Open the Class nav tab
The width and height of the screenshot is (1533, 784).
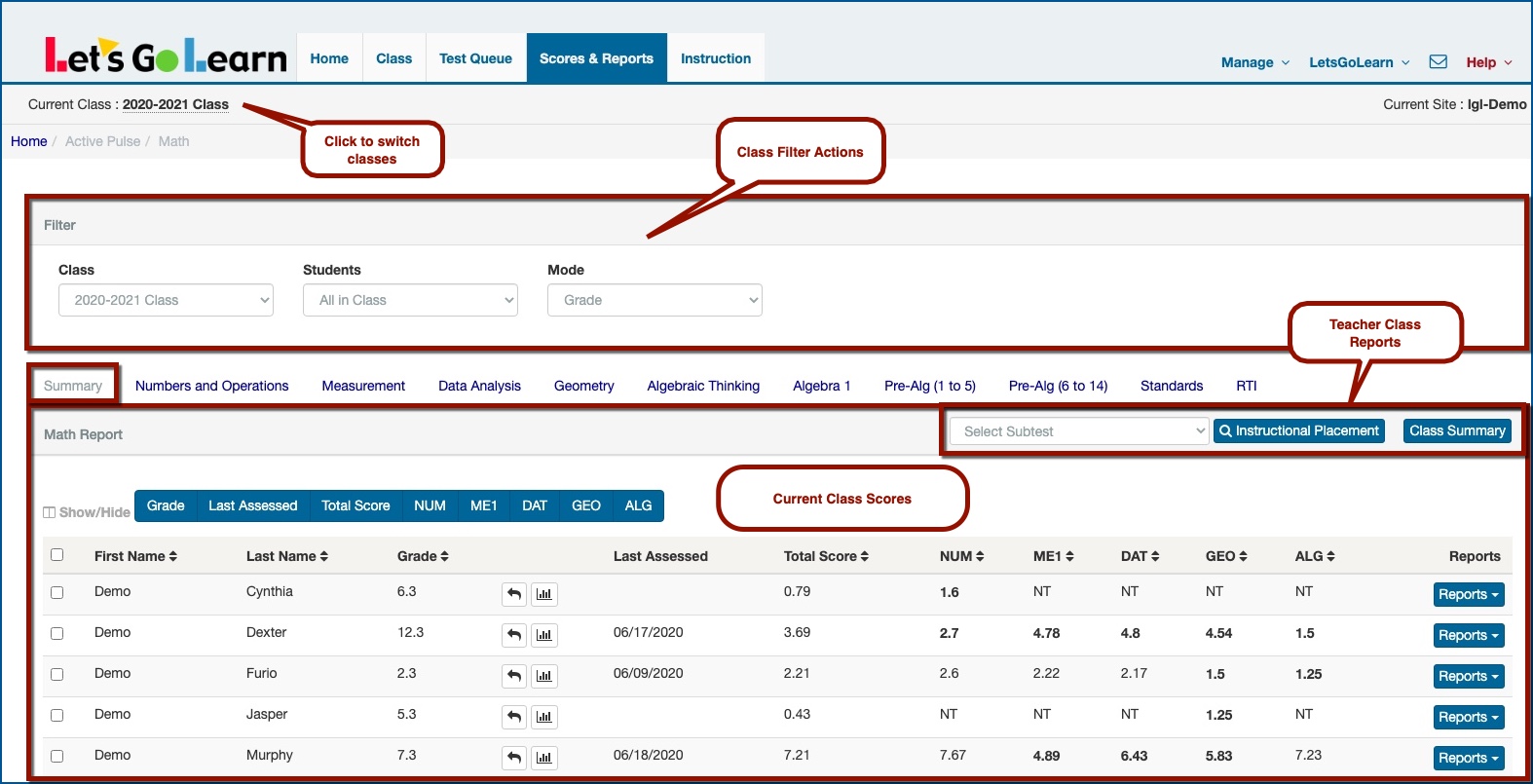(394, 58)
